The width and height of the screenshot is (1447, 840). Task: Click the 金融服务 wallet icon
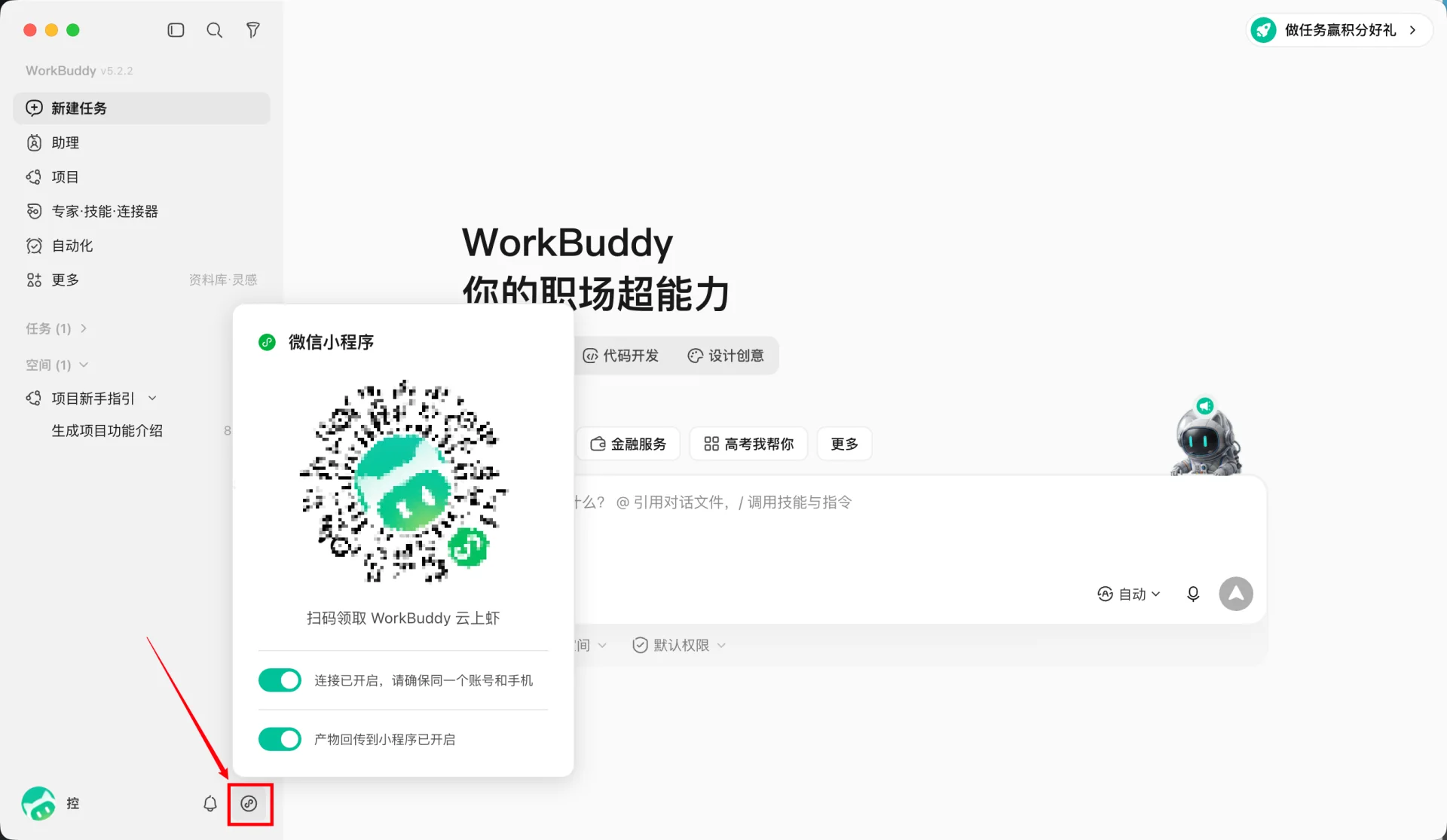(598, 444)
